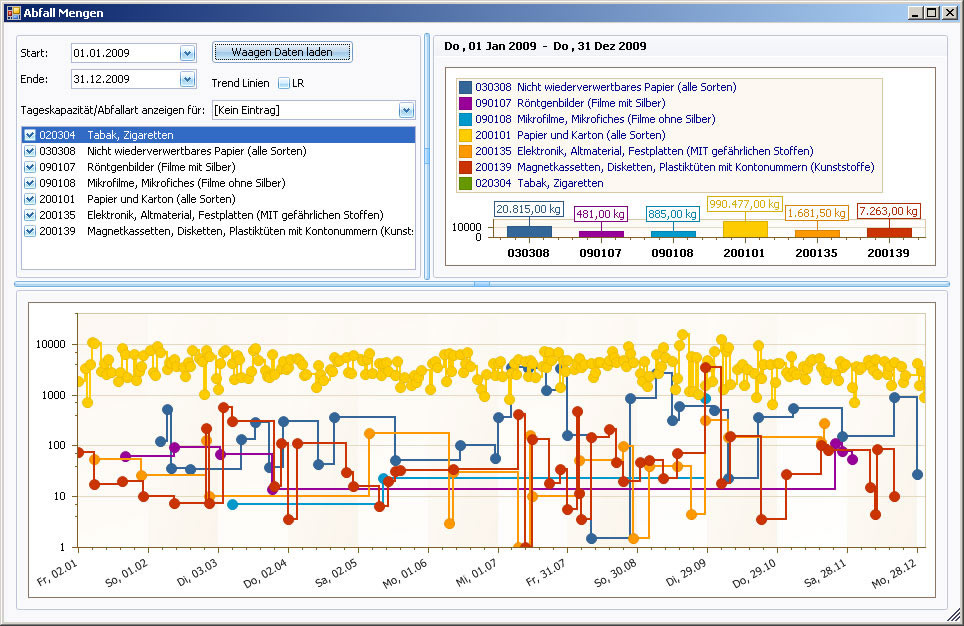This screenshot has width=964, height=626.
Task: Toggle the LR trend lines checkbox
Action: (284, 83)
